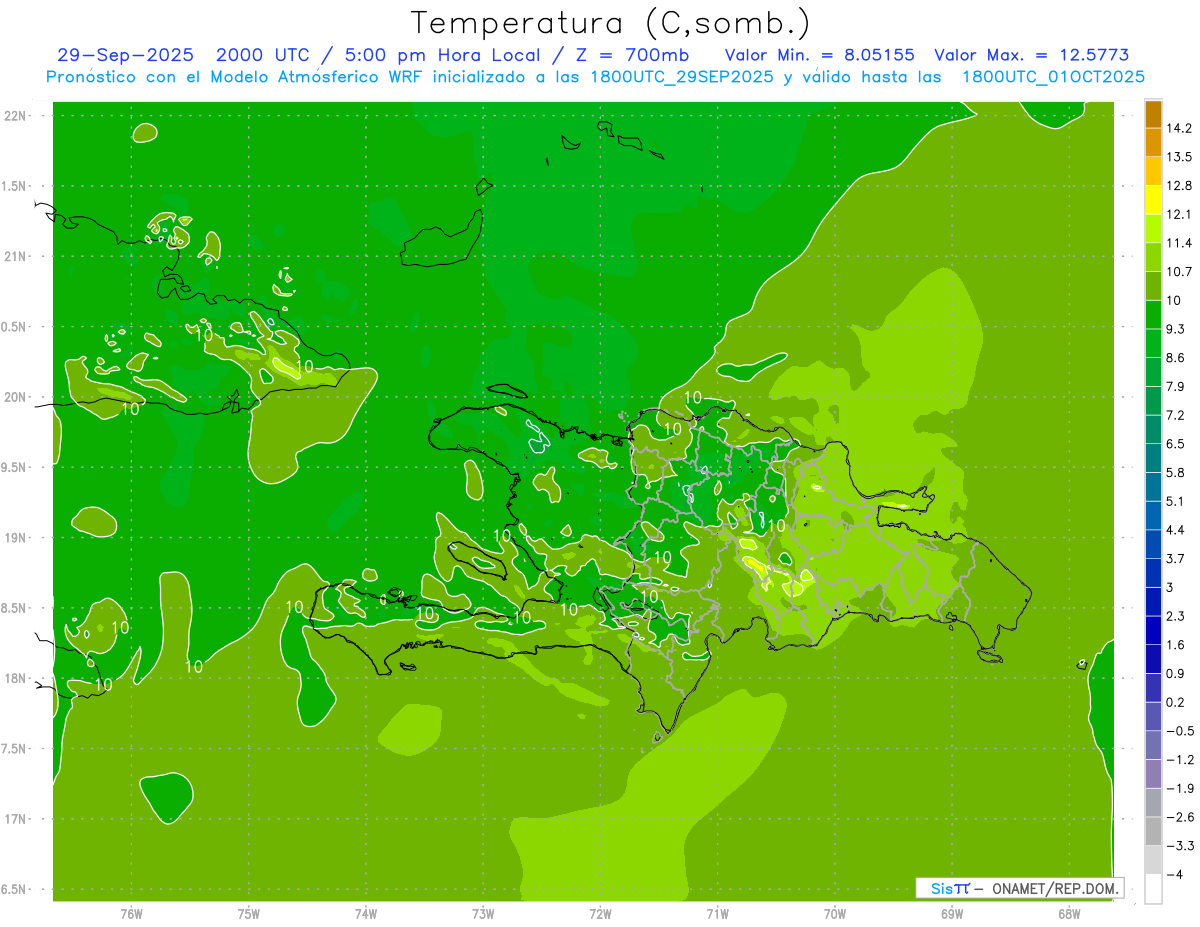This screenshot has height=927, width=1200.
Task: Click the '-0.5' colorbar value
Action: pos(1180,731)
